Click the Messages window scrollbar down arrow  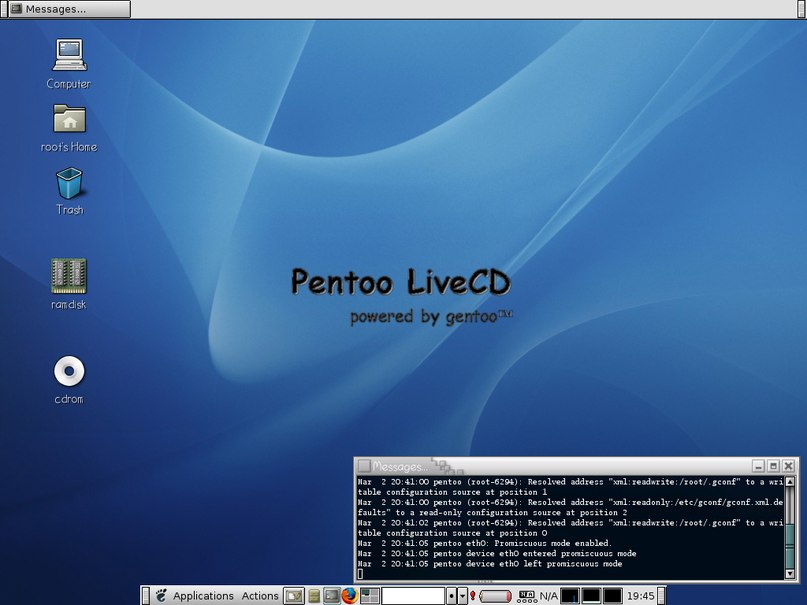pyautogui.click(x=790, y=573)
